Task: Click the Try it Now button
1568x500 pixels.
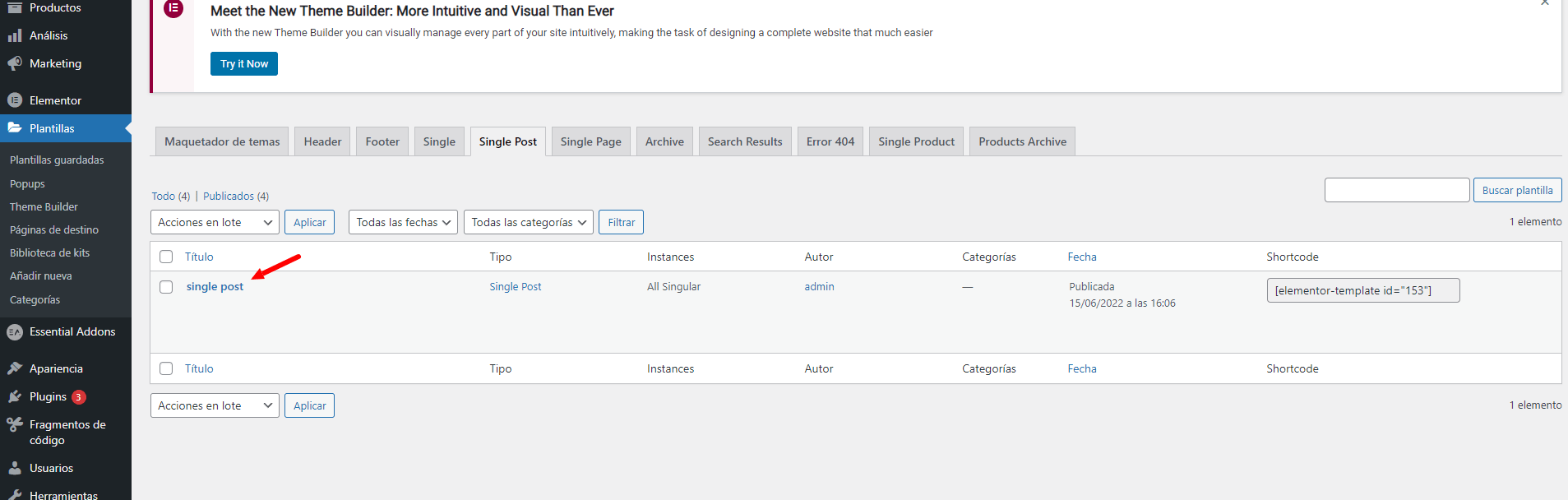Action: point(244,63)
